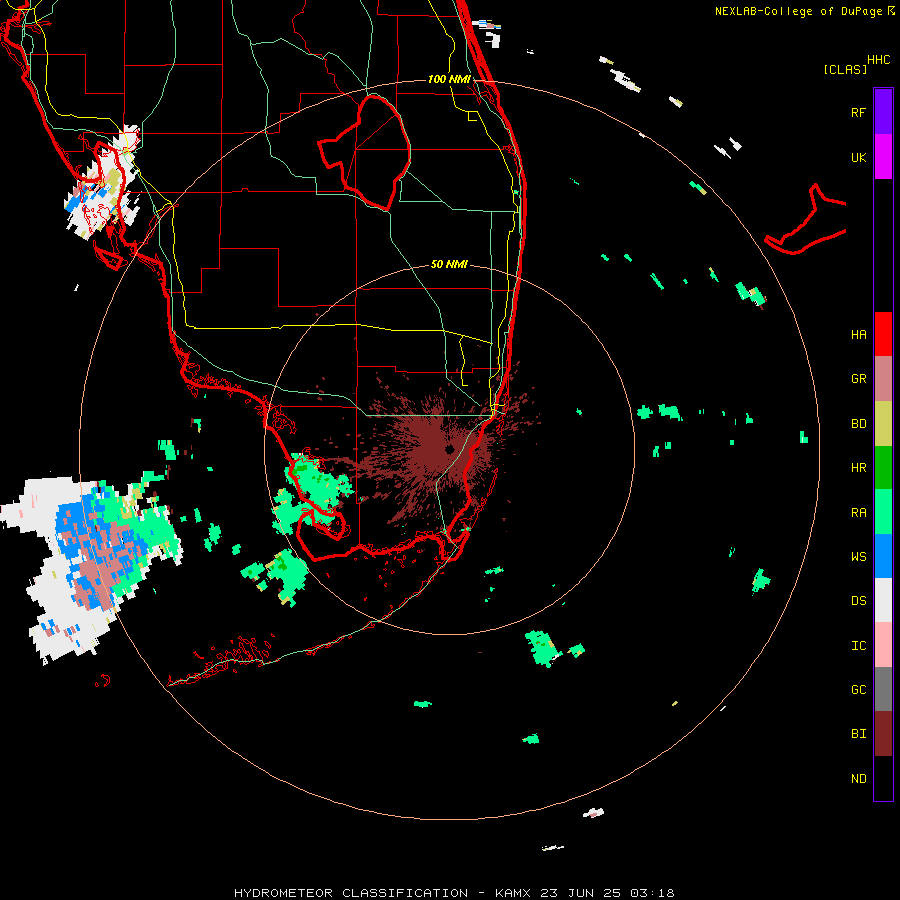Click the BD legend label
This screenshot has width=900, height=900.
pyautogui.click(x=858, y=424)
